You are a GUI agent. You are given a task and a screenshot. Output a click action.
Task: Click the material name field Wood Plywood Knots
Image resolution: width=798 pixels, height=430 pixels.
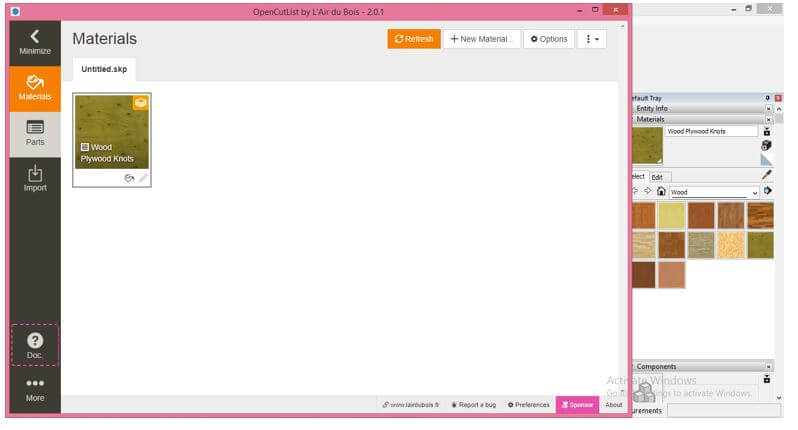point(711,131)
